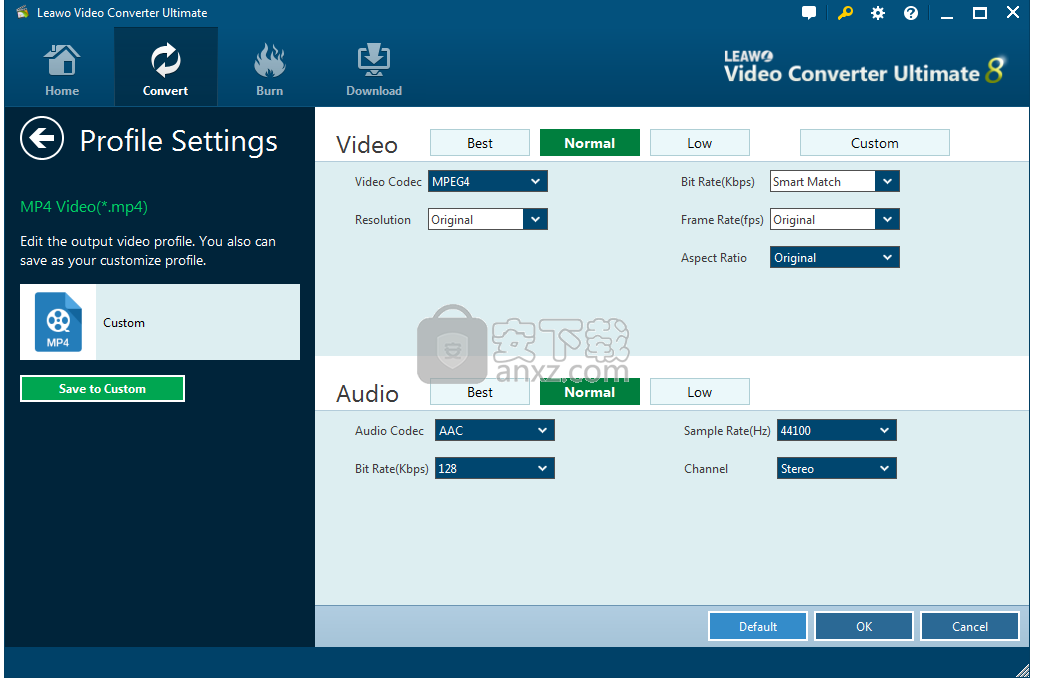Screen dimensions: 1051x692
Task: Select Low video quality
Action: point(700,143)
